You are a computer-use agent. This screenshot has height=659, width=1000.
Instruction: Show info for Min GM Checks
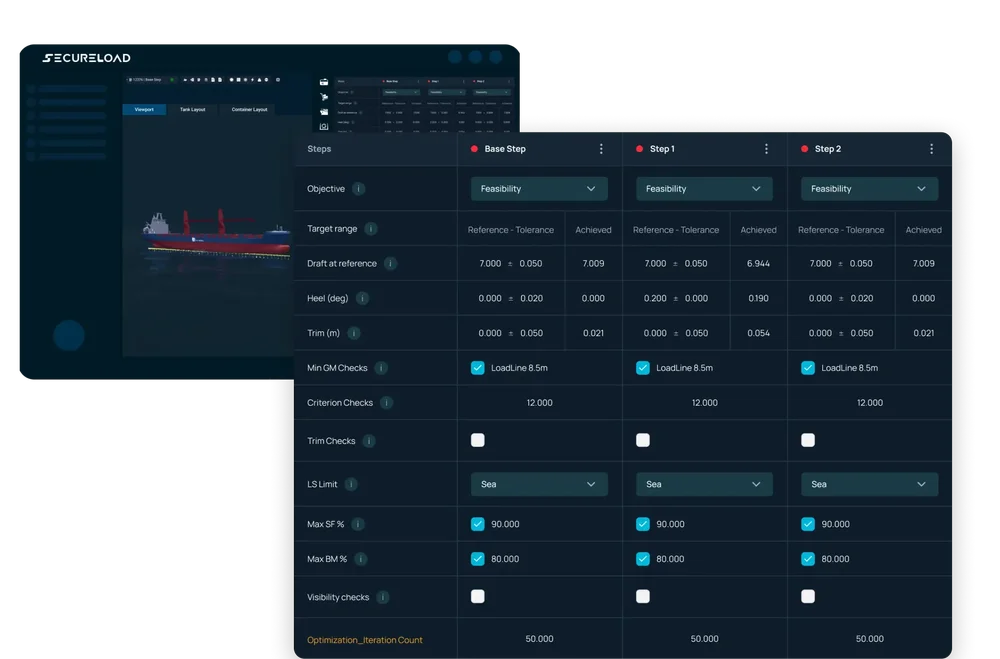pos(381,368)
